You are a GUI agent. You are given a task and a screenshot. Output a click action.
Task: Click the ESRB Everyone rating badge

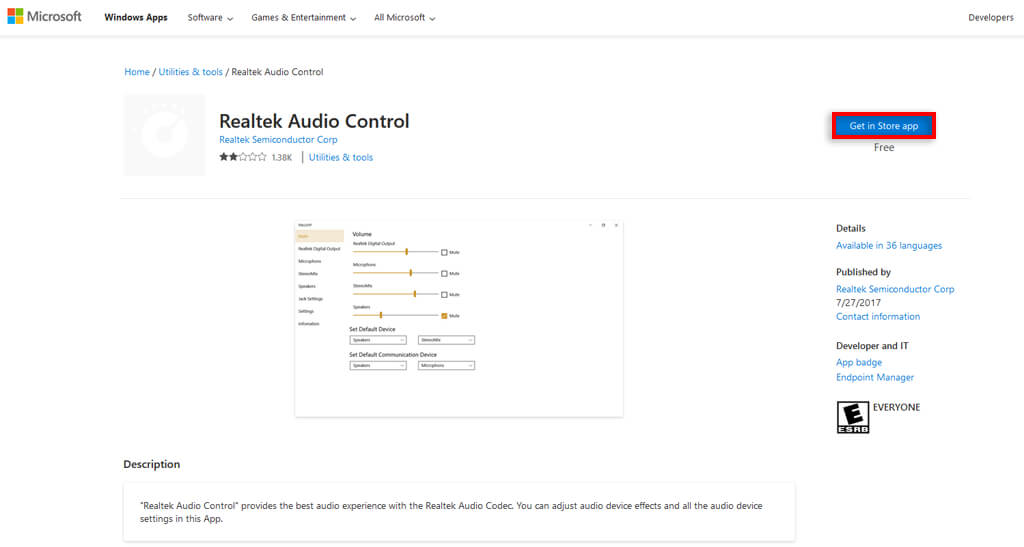coord(853,417)
